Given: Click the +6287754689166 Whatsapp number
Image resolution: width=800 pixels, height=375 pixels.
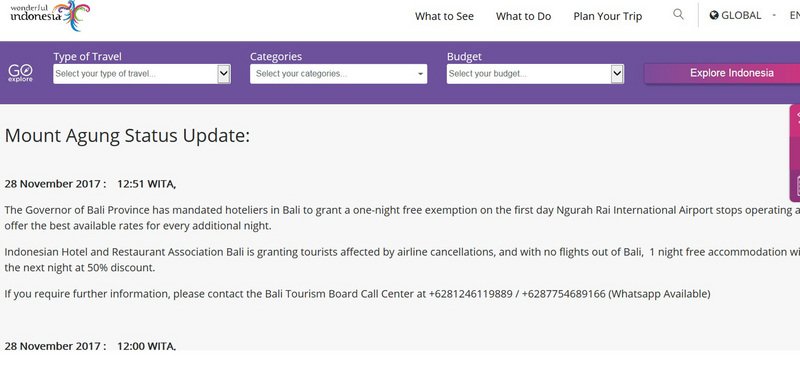Looking at the screenshot, I should pos(563,294).
